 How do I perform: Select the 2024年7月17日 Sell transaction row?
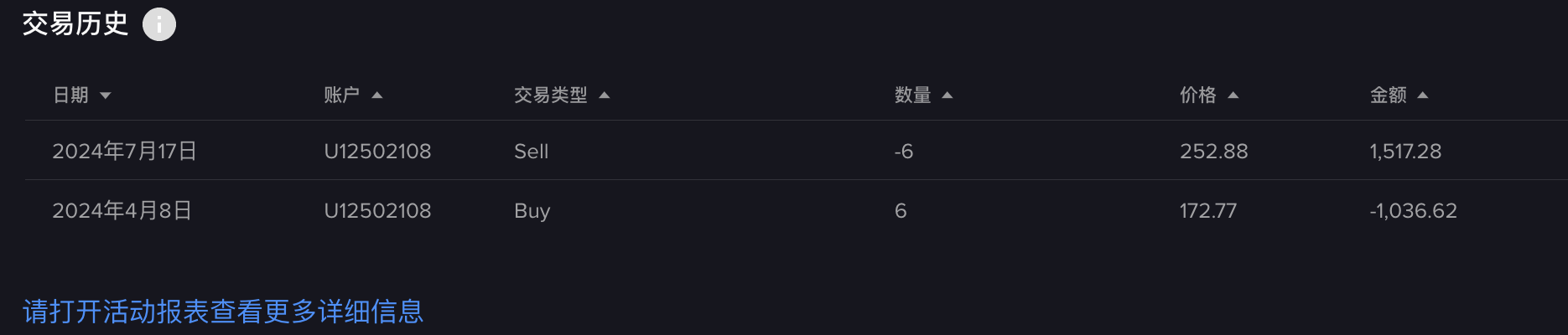click(x=797, y=151)
